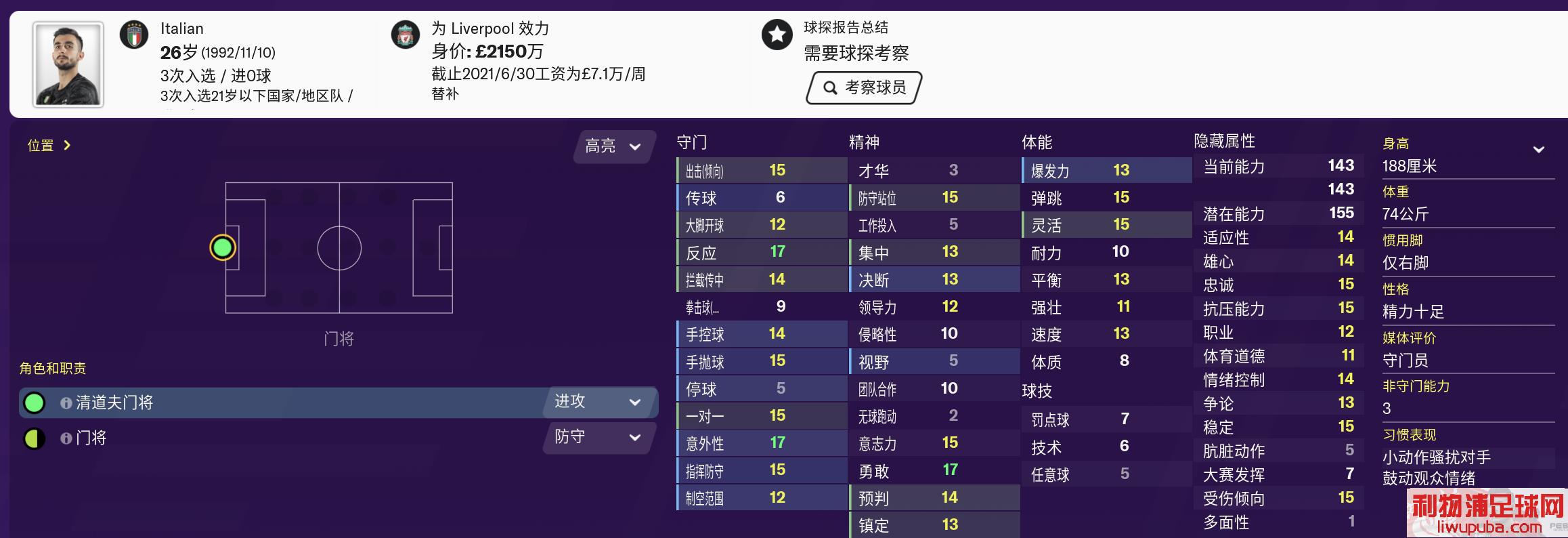Click the scout report star icon

coord(777,35)
